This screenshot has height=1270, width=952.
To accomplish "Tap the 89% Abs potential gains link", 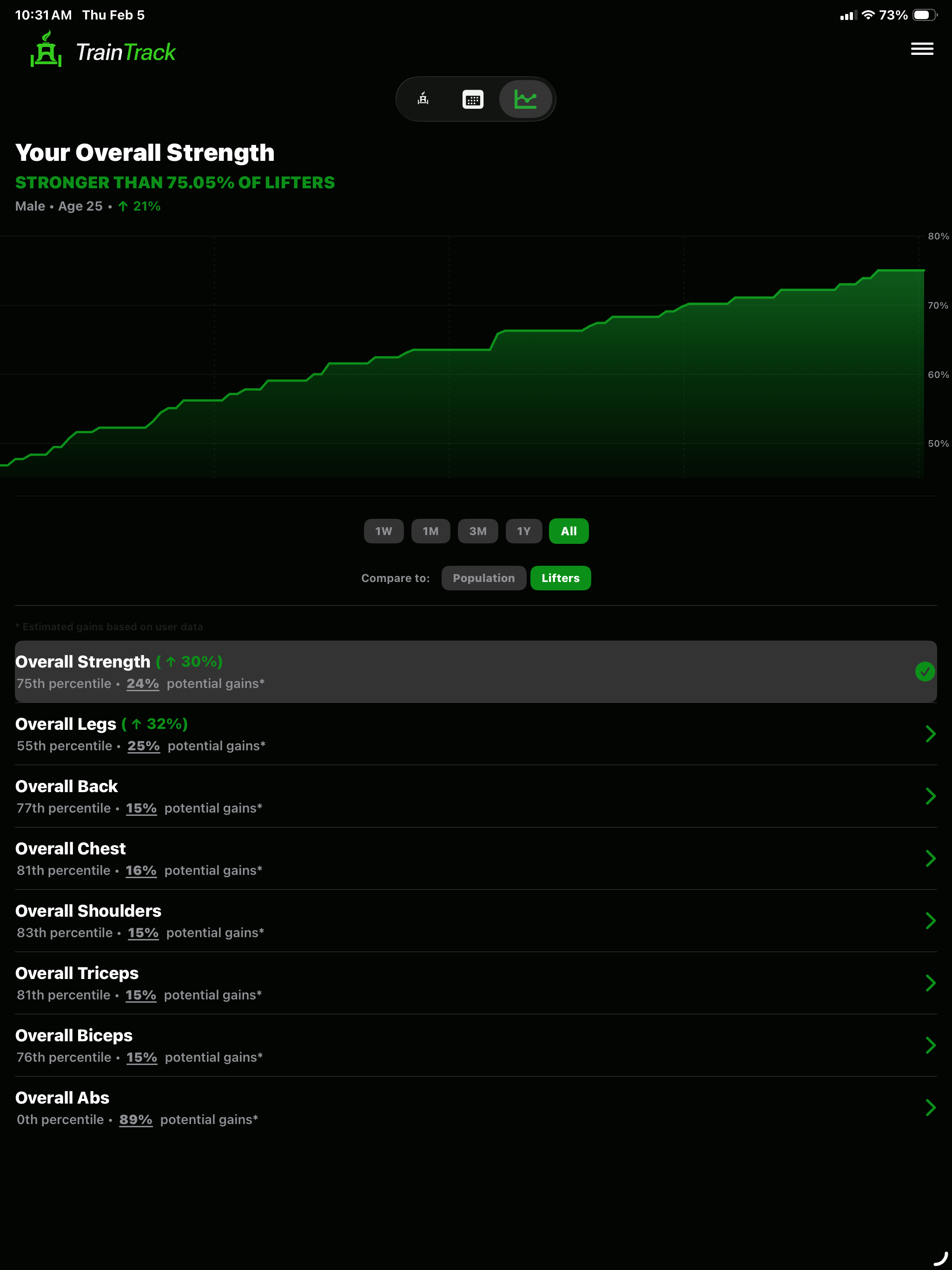I will 136,1119.
